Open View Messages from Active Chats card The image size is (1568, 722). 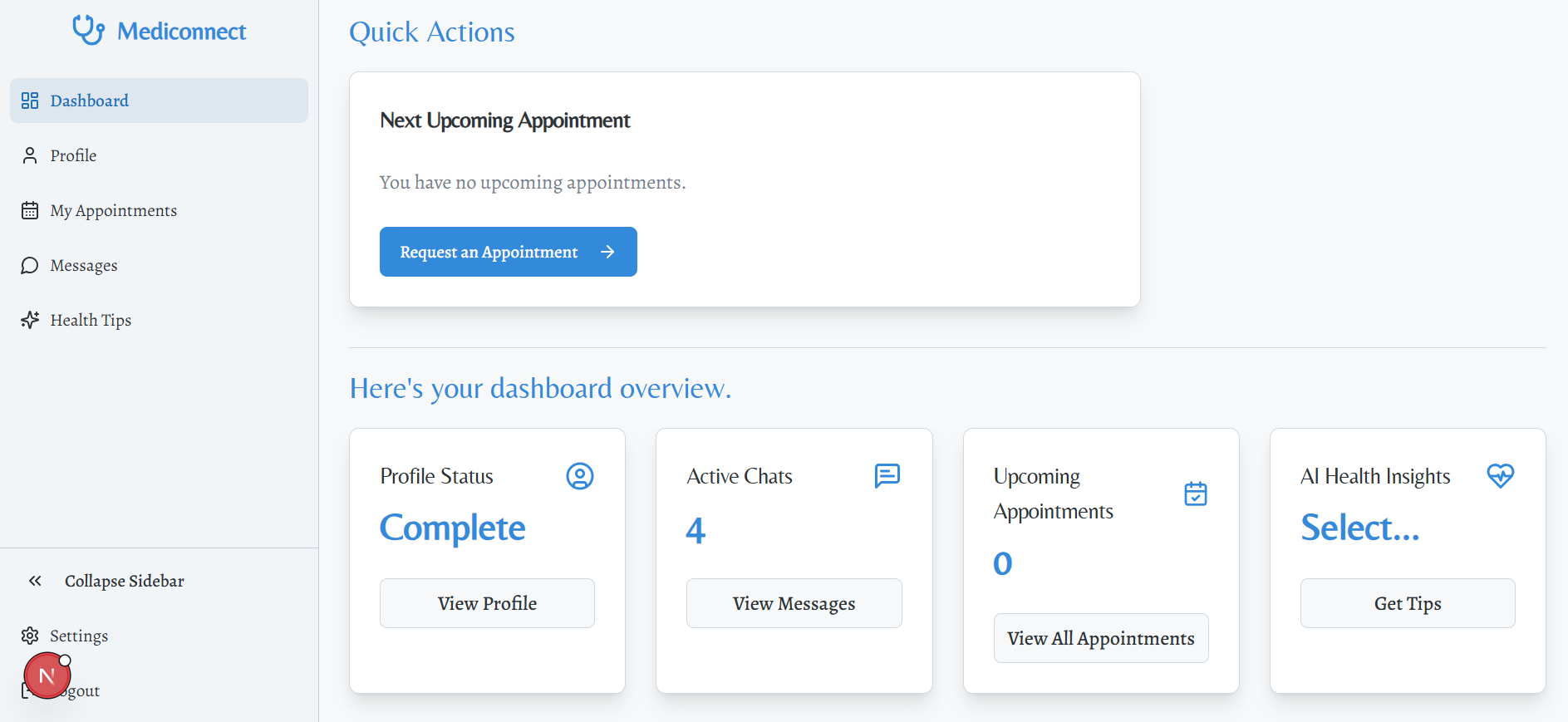click(794, 603)
